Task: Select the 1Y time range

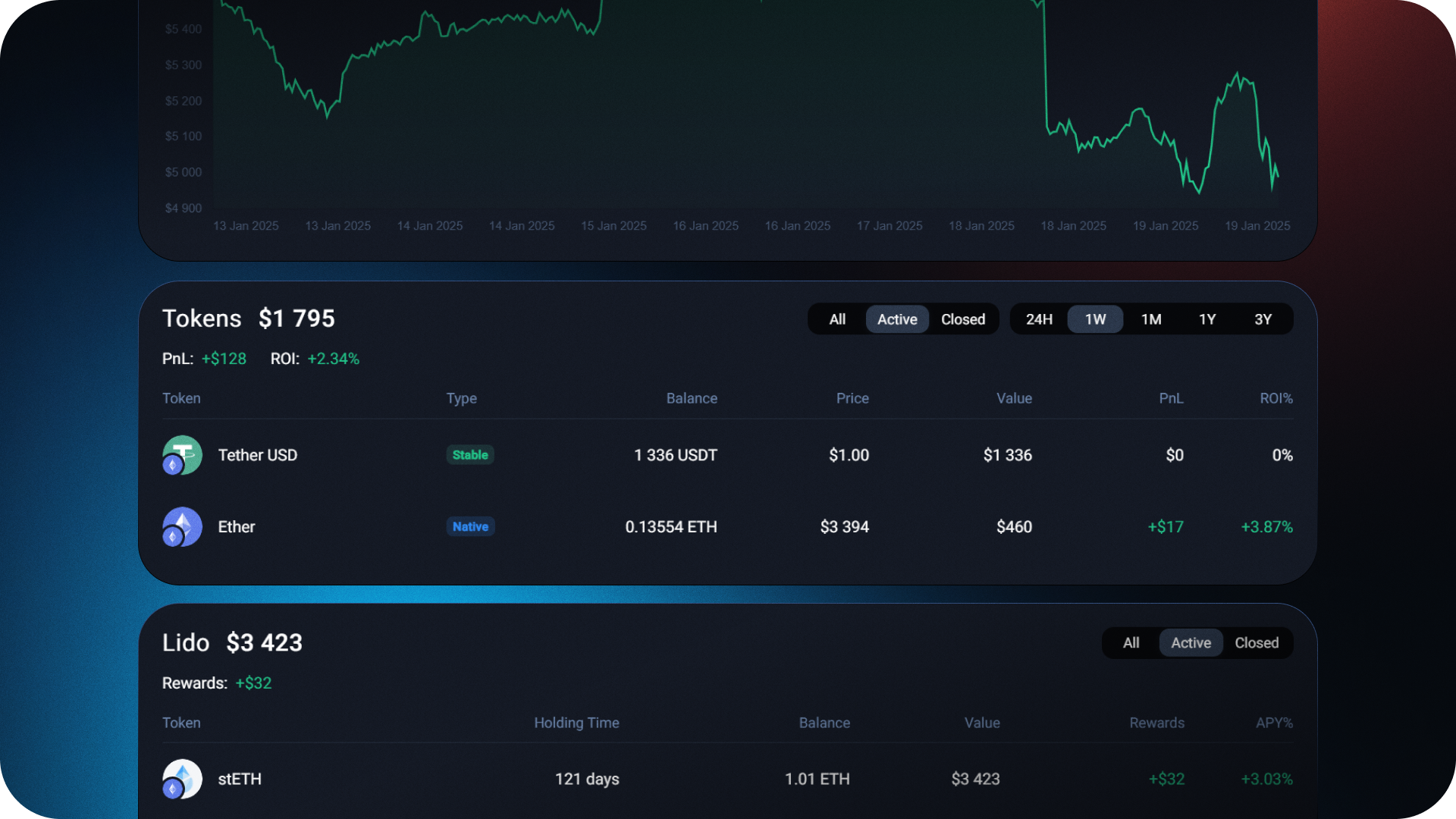Action: pos(1207,318)
